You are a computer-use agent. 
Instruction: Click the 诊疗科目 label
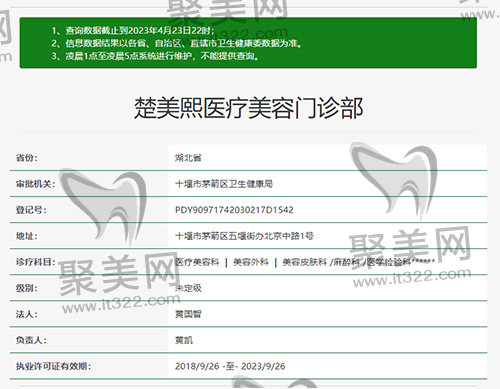tap(36, 262)
